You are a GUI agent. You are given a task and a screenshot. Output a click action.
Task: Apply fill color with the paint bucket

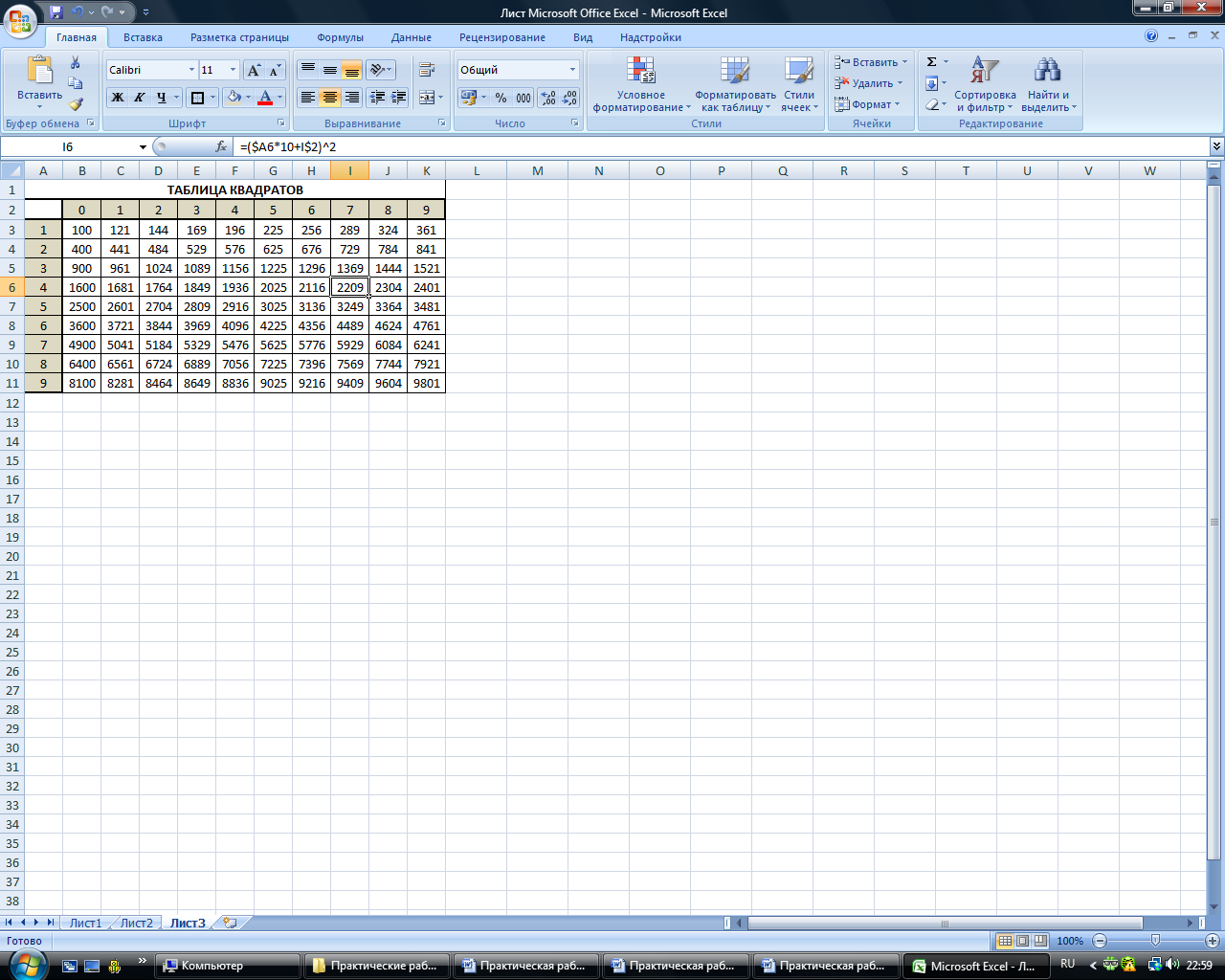[234, 98]
